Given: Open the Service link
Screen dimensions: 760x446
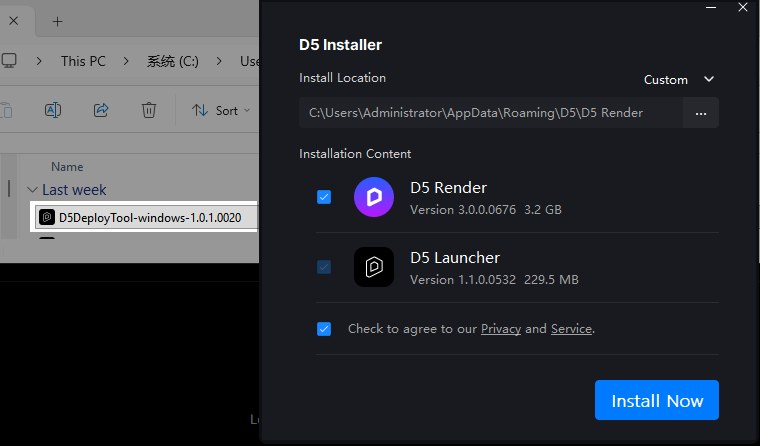Looking at the screenshot, I should (x=571, y=329).
